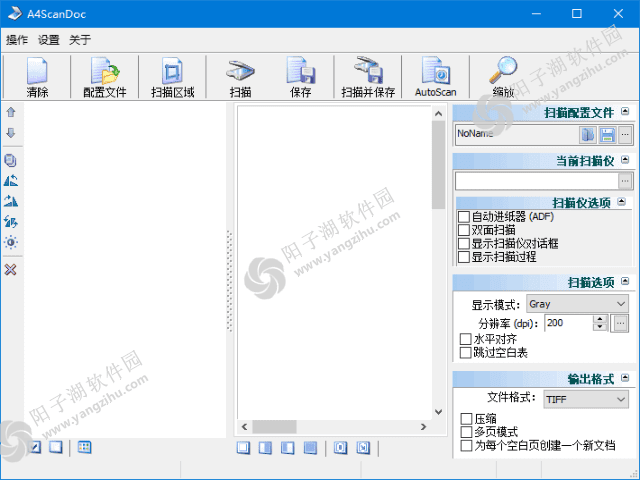This screenshot has height=480, width=640.
Task: Collapse the 扫描选项 panel
Action: [x=625, y=281]
